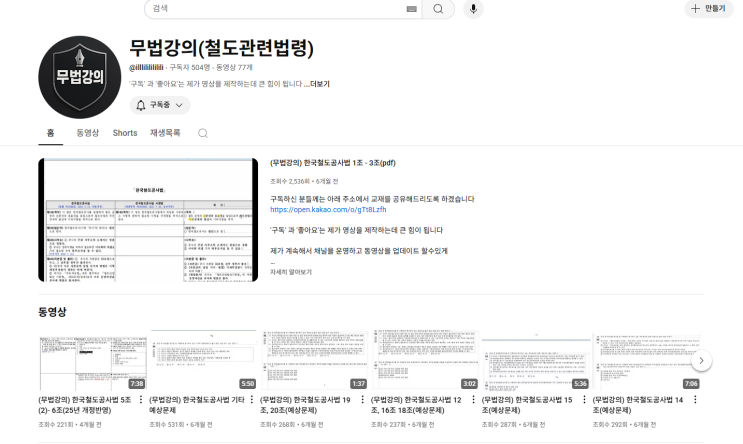Open video title 한국철도공사법 14조(예상문제)
This screenshot has width=743, height=444.
pyautogui.click(x=638, y=405)
